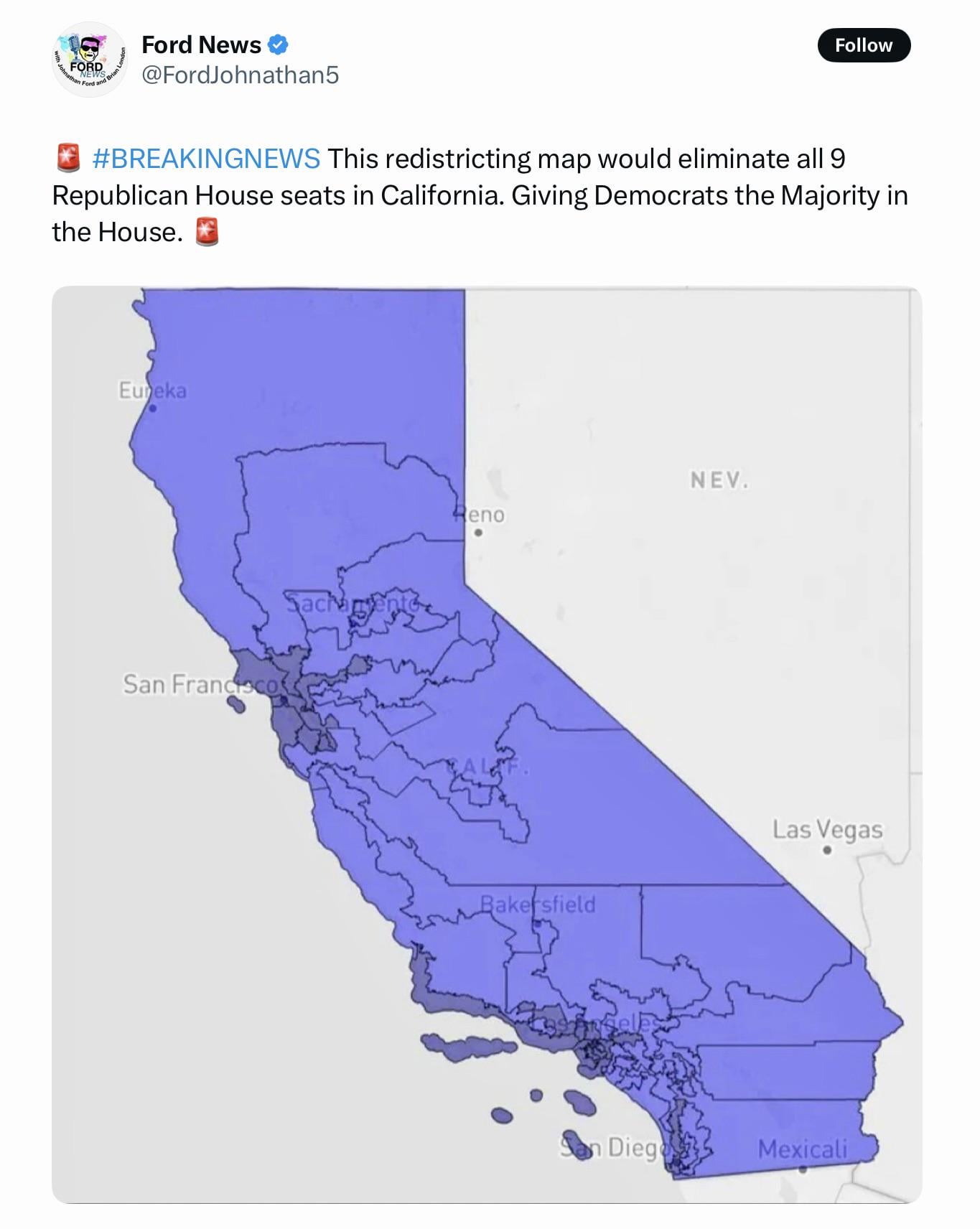Click the Eureka label text
The width and height of the screenshot is (980, 1229).
(x=152, y=391)
